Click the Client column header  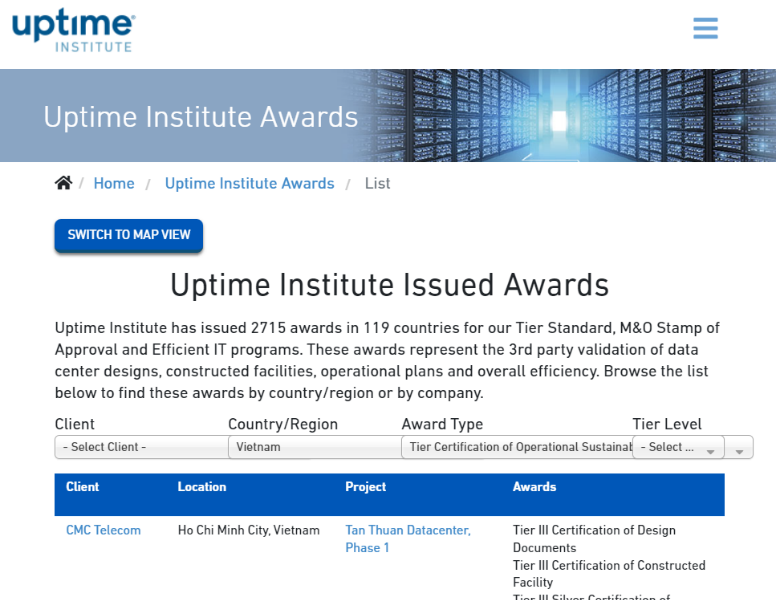83,487
